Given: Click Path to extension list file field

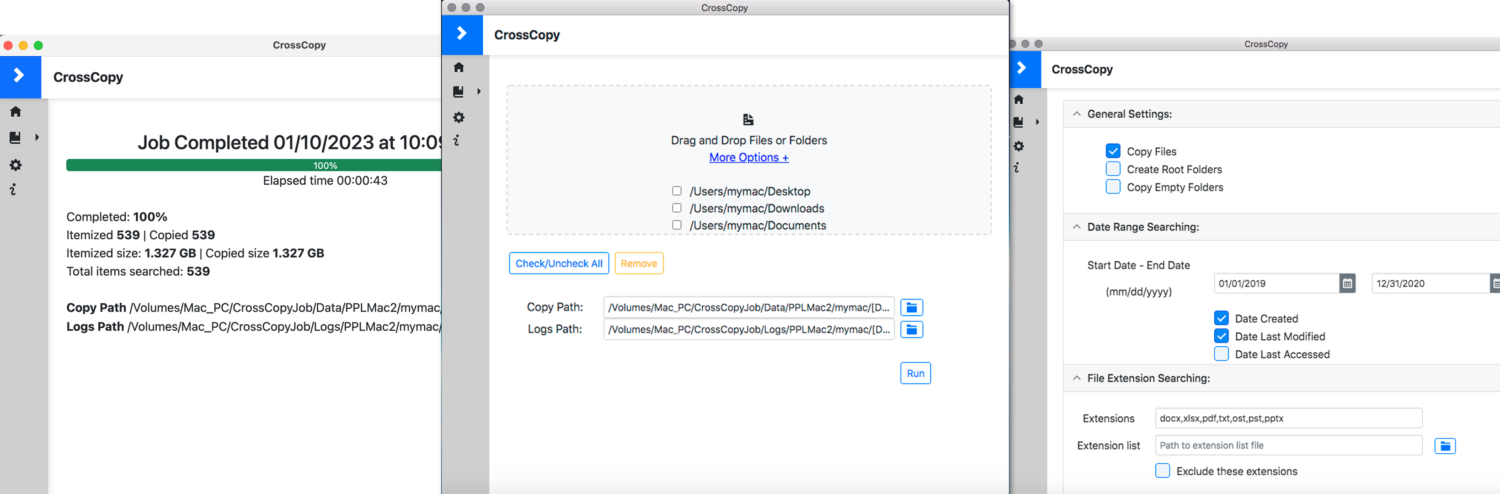Looking at the screenshot, I should (1287, 445).
